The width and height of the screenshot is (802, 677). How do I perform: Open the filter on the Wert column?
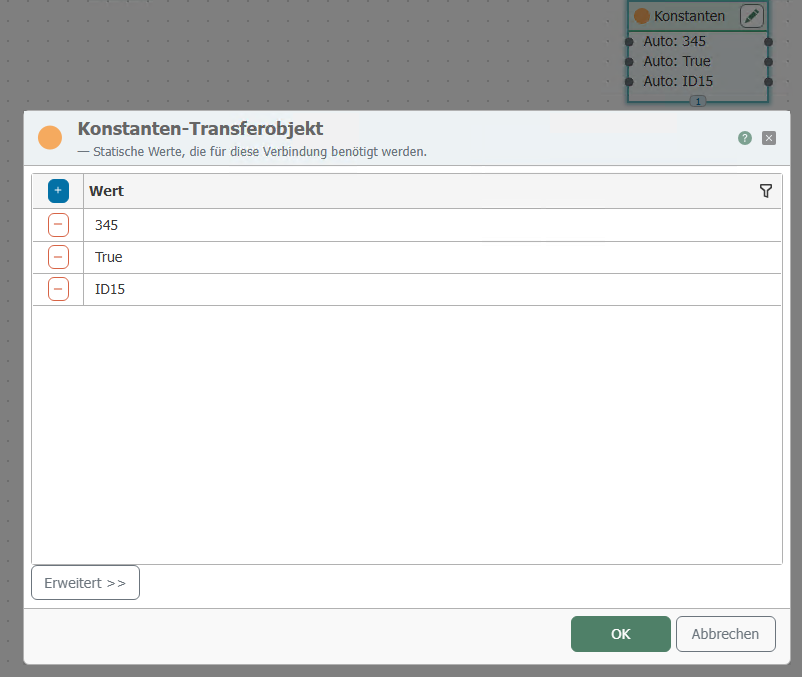[x=766, y=191]
